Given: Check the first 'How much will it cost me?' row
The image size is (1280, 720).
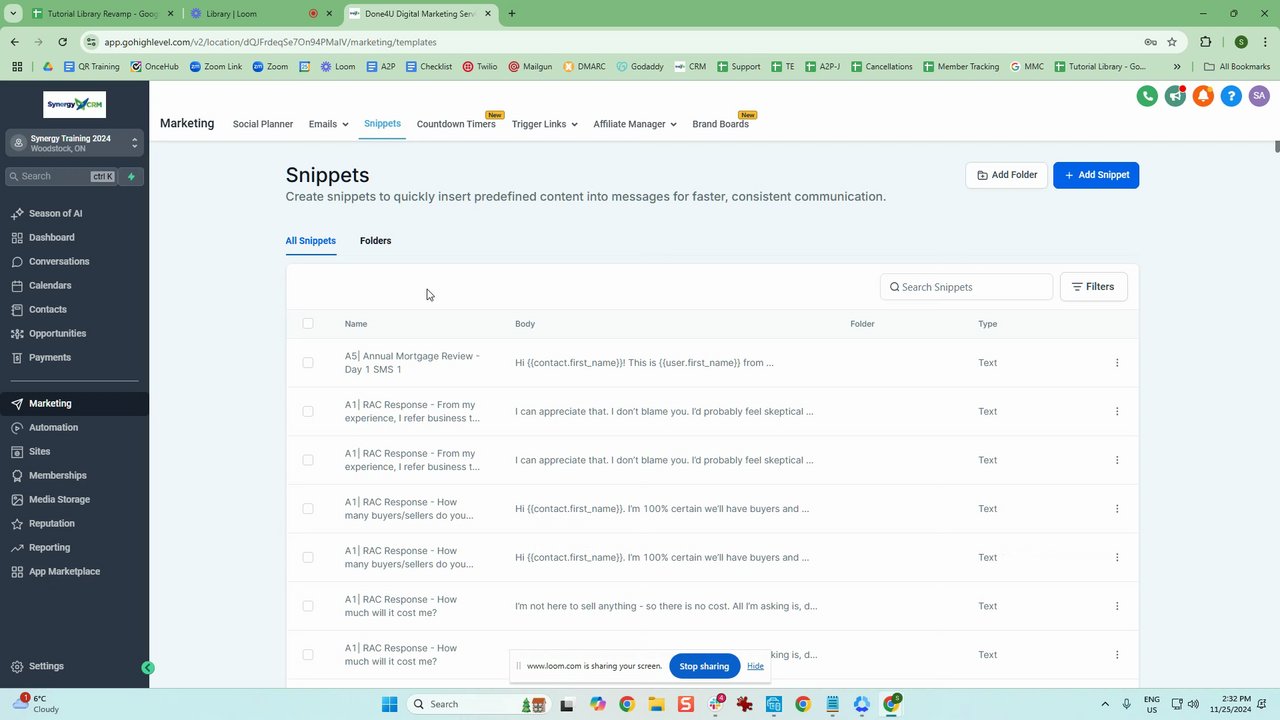Looking at the screenshot, I should pos(308,606).
